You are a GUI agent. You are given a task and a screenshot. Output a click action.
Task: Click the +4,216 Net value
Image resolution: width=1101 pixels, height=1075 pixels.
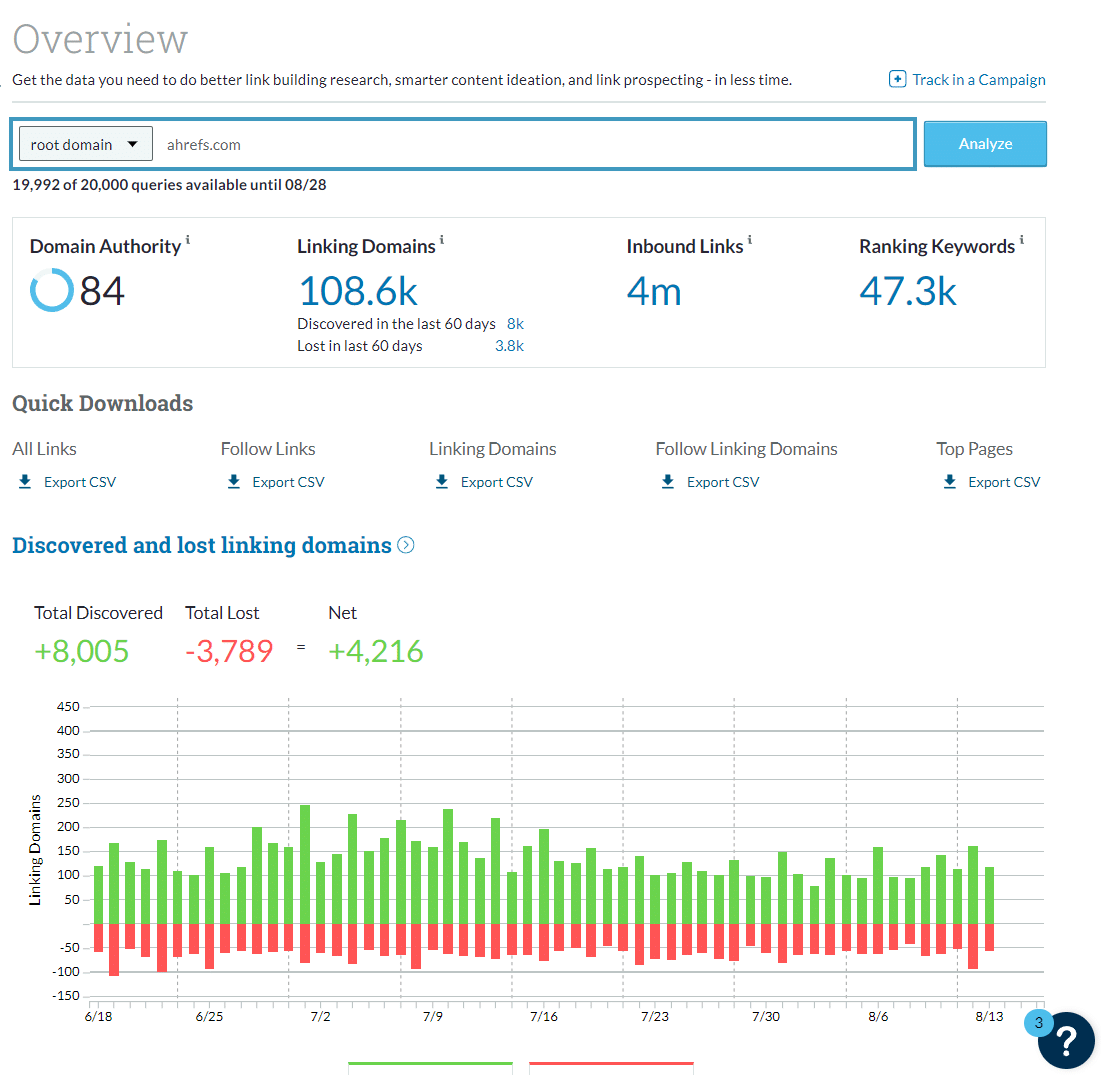(x=376, y=651)
